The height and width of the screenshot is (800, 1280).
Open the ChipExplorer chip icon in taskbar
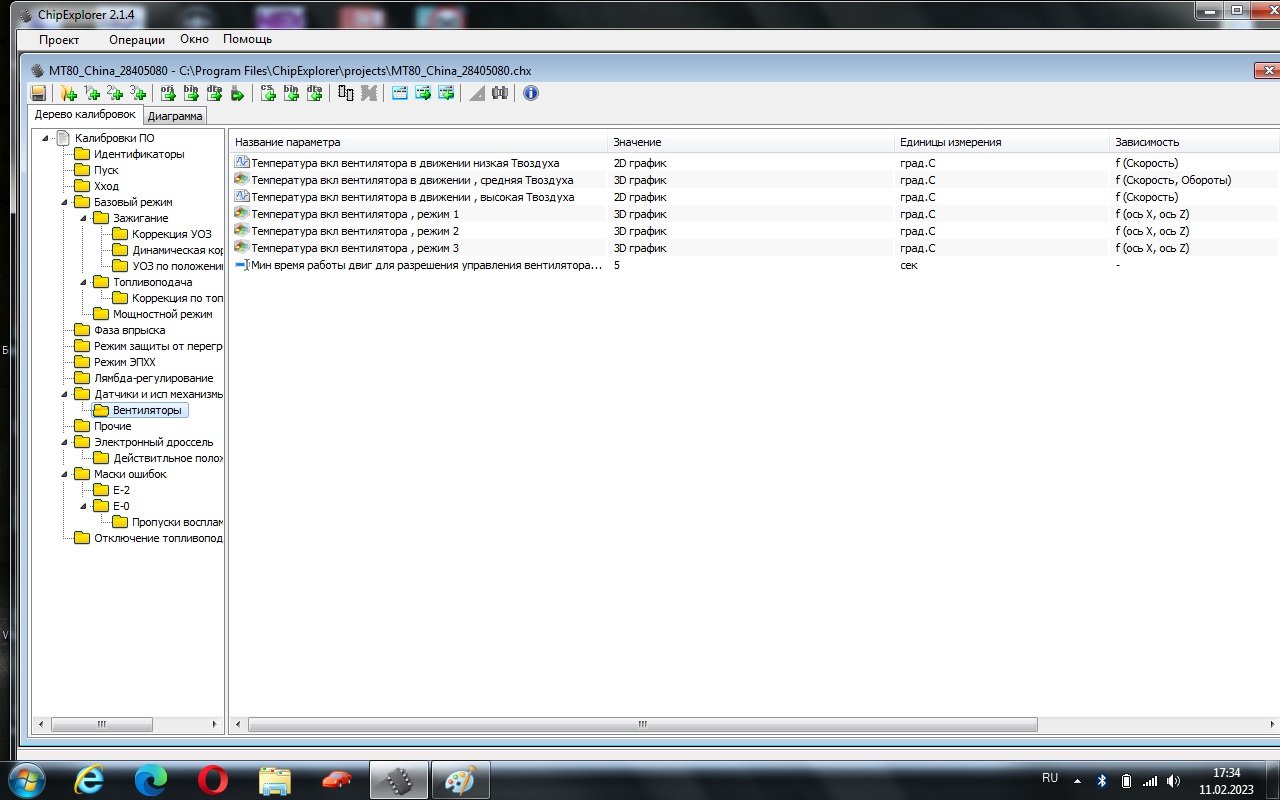click(x=399, y=780)
